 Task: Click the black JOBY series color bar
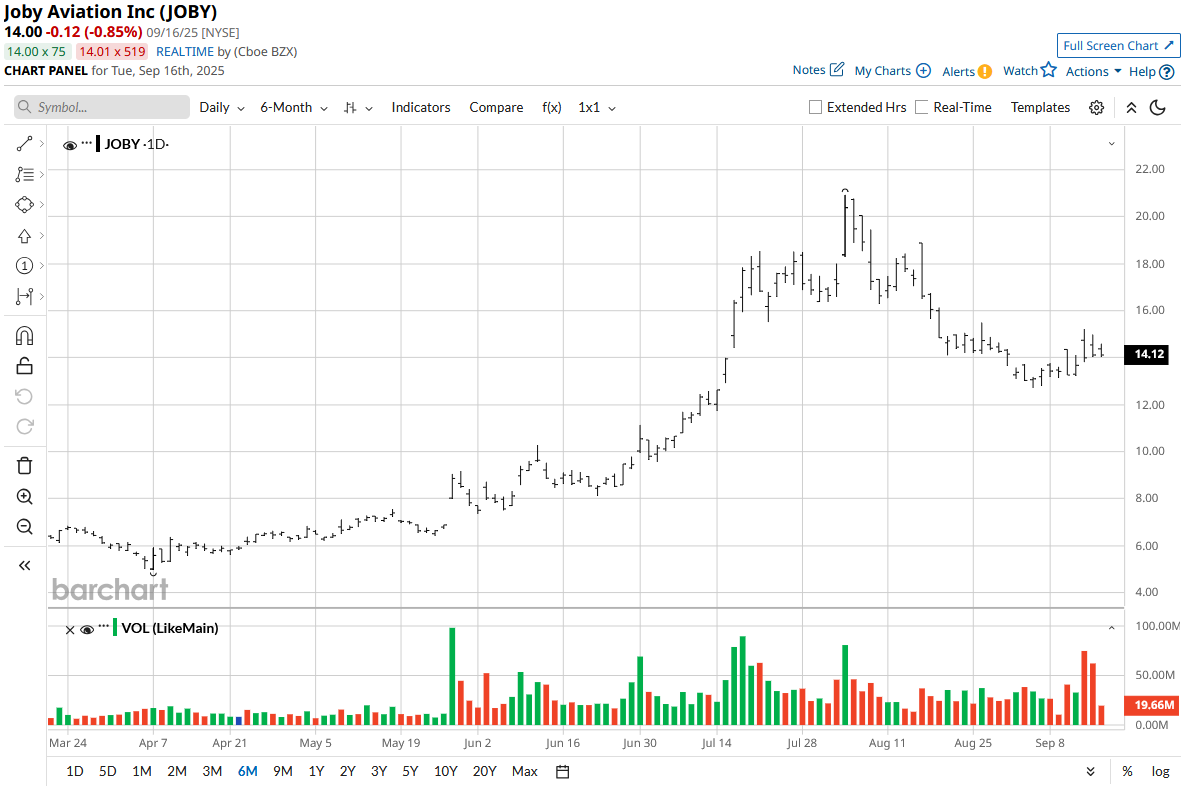click(x=98, y=144)
